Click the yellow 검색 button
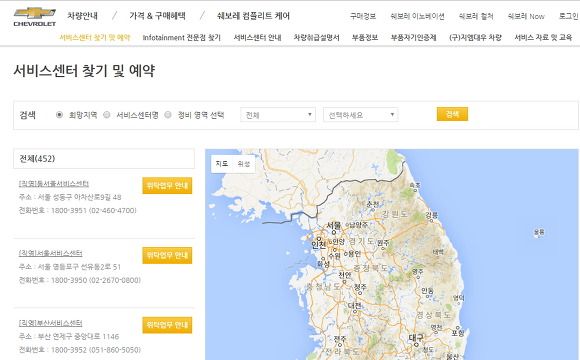 coord(452,114)
